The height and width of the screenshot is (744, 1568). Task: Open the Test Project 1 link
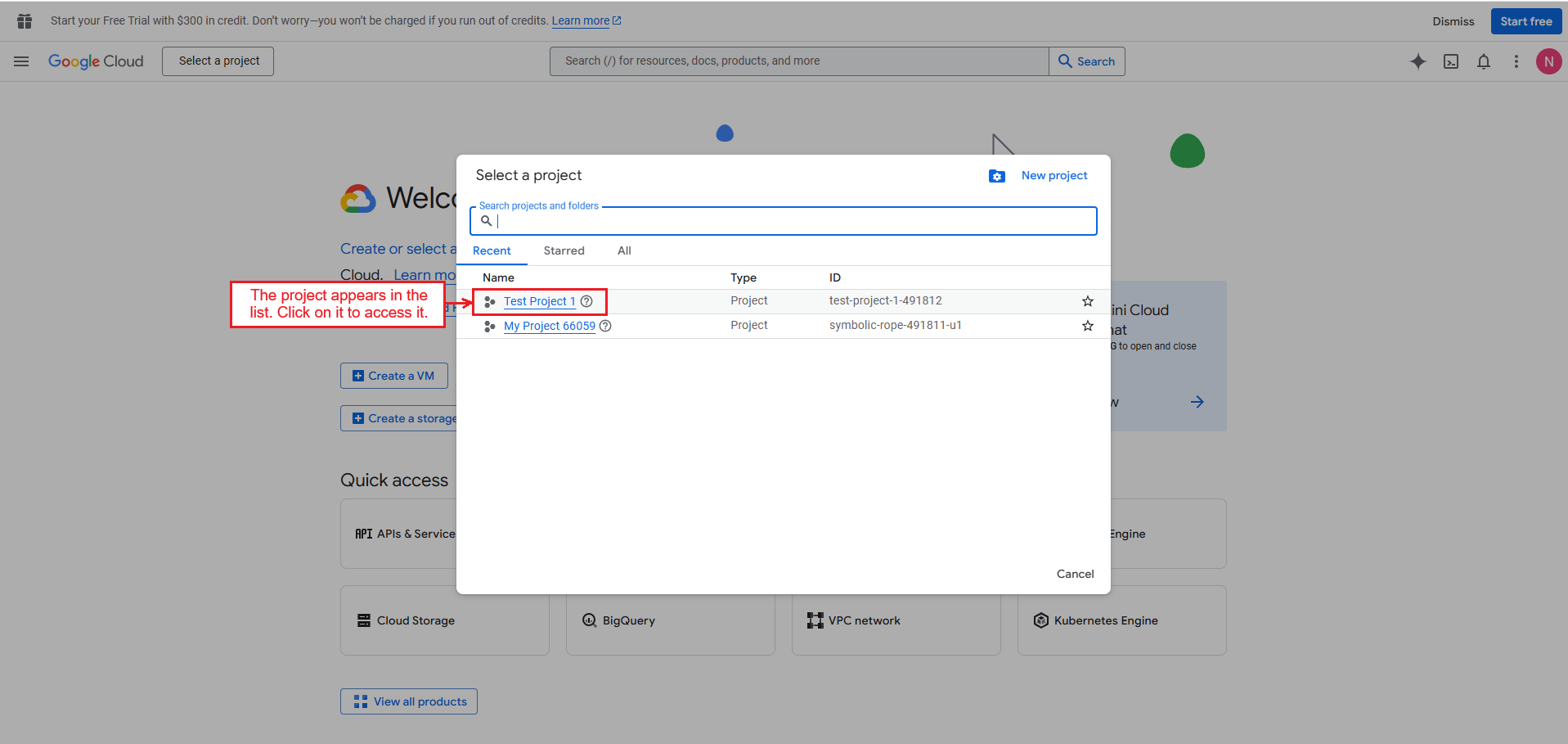(x=539, y=301)
